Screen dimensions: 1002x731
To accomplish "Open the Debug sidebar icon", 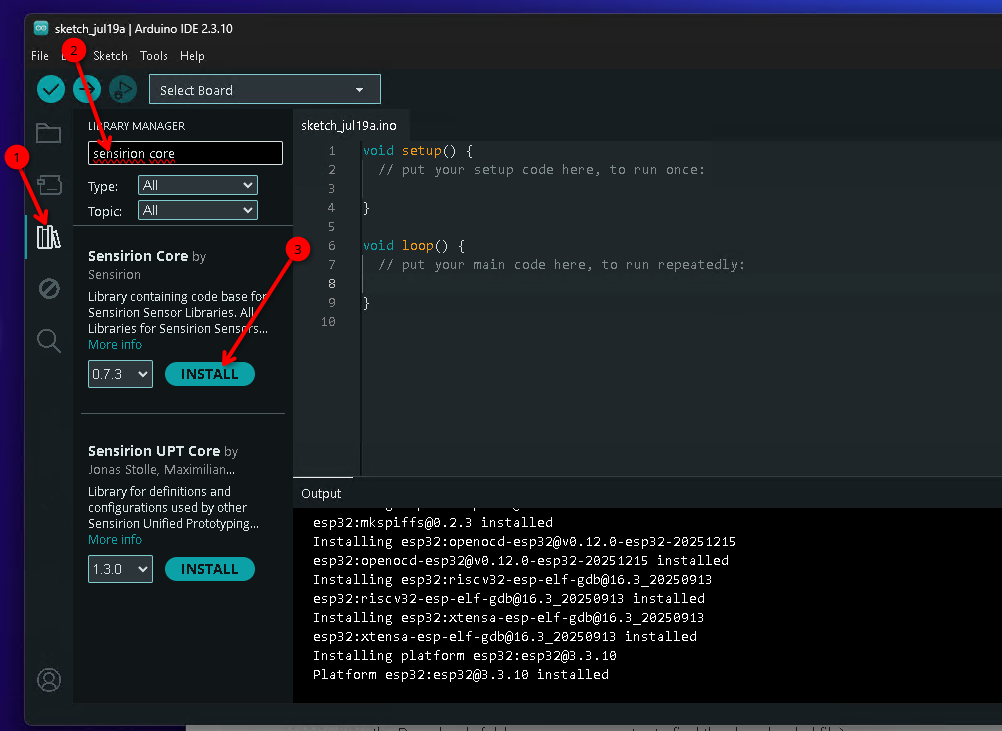I will click(x=49, y=289).
